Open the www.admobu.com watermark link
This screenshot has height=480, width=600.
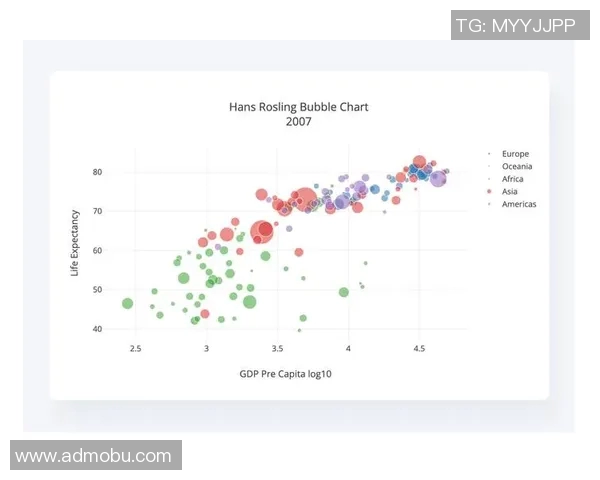tap(94, 456)
